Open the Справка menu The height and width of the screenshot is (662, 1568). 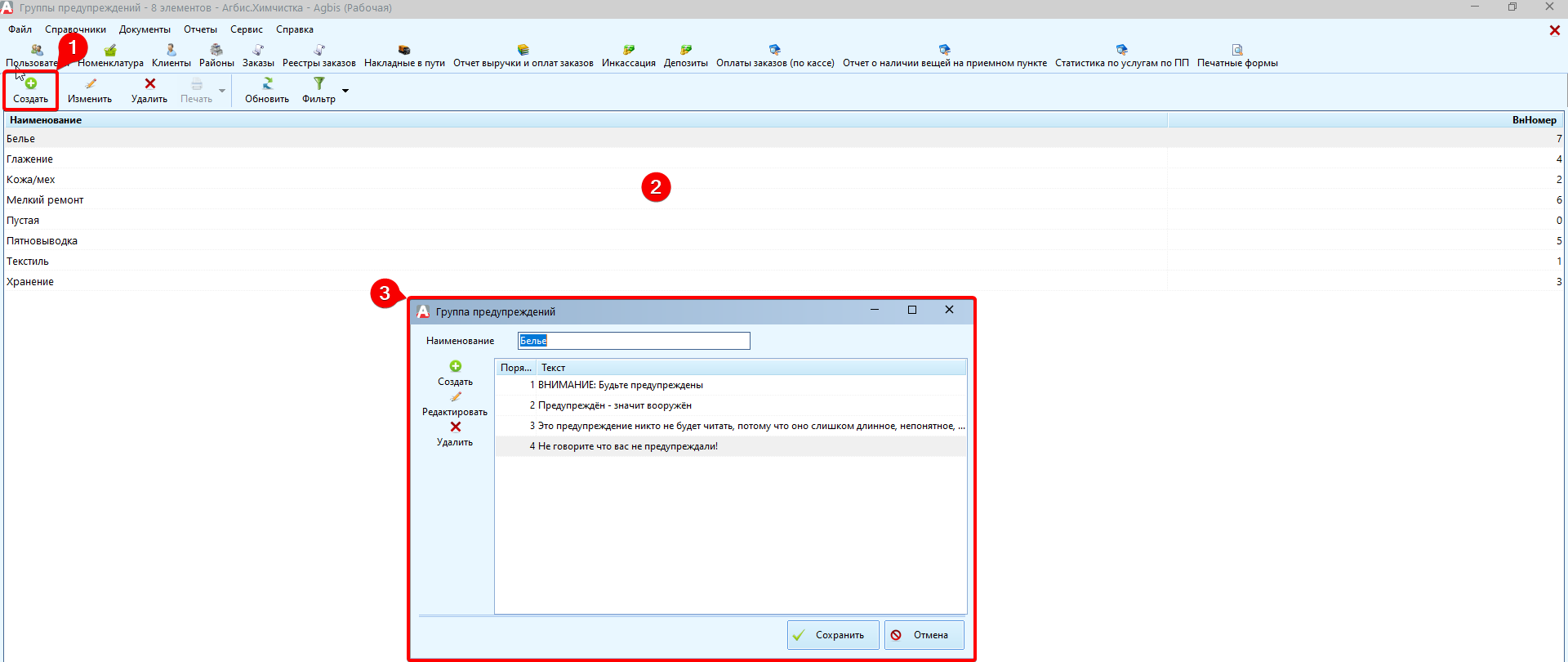coord(295,29)
